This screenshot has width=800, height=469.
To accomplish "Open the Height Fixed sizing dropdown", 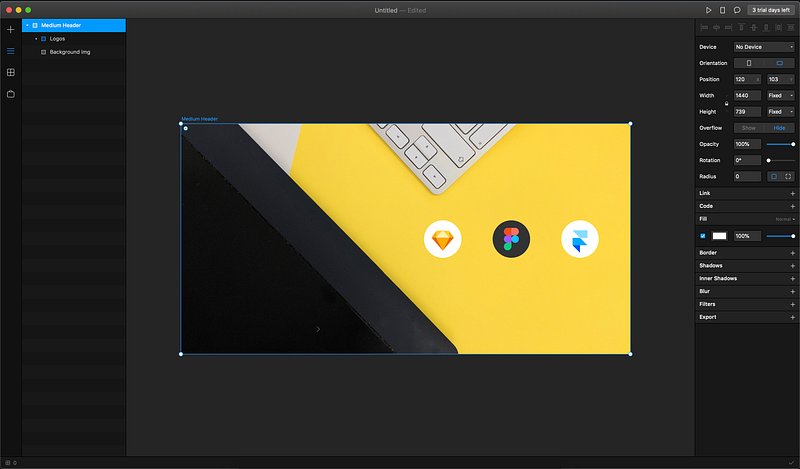I will (781, 112).
